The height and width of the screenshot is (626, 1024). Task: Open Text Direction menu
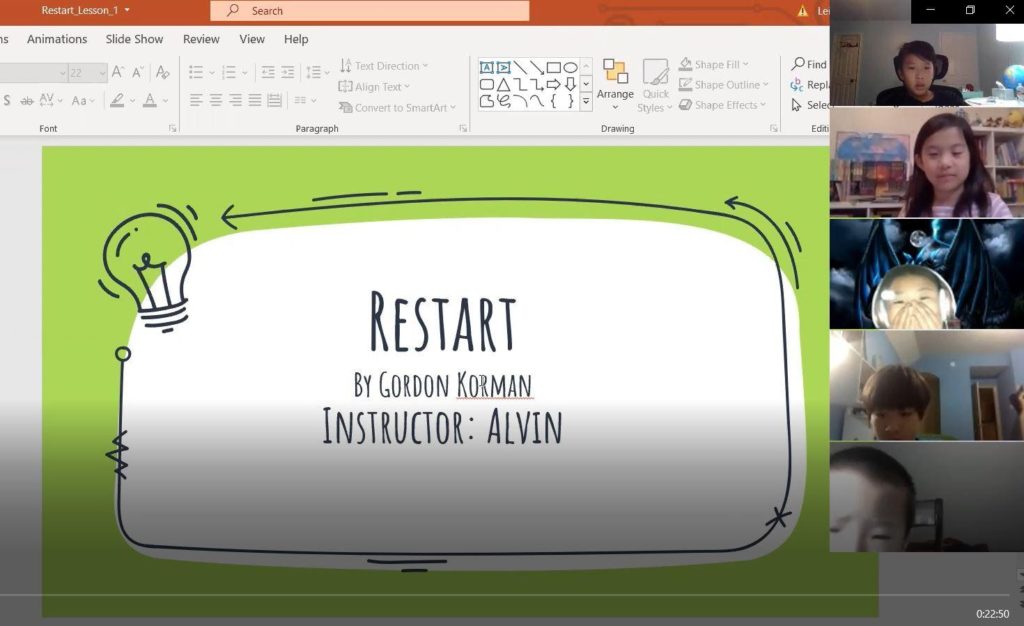[x=384, y=66]
